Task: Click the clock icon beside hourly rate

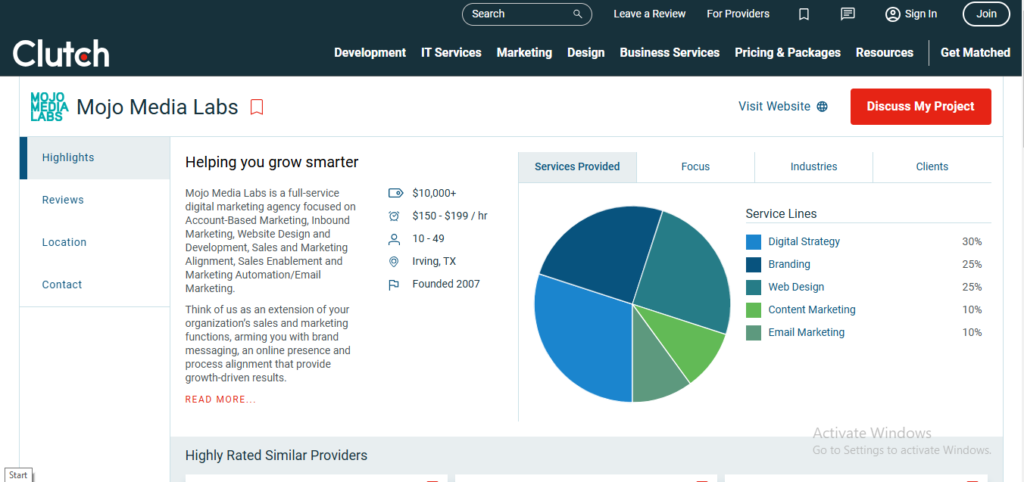Action: click(394, 216)
